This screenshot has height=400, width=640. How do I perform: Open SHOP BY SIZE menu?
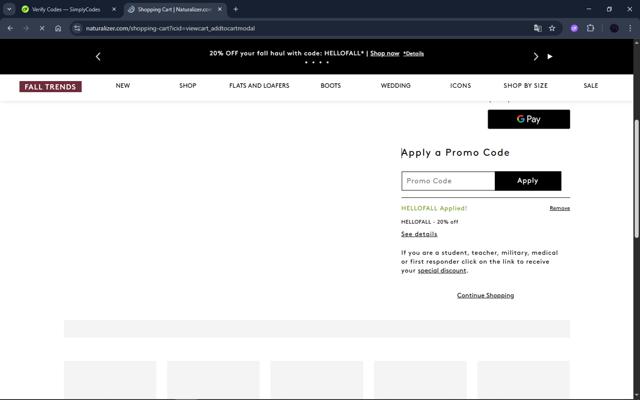point(525,86)
